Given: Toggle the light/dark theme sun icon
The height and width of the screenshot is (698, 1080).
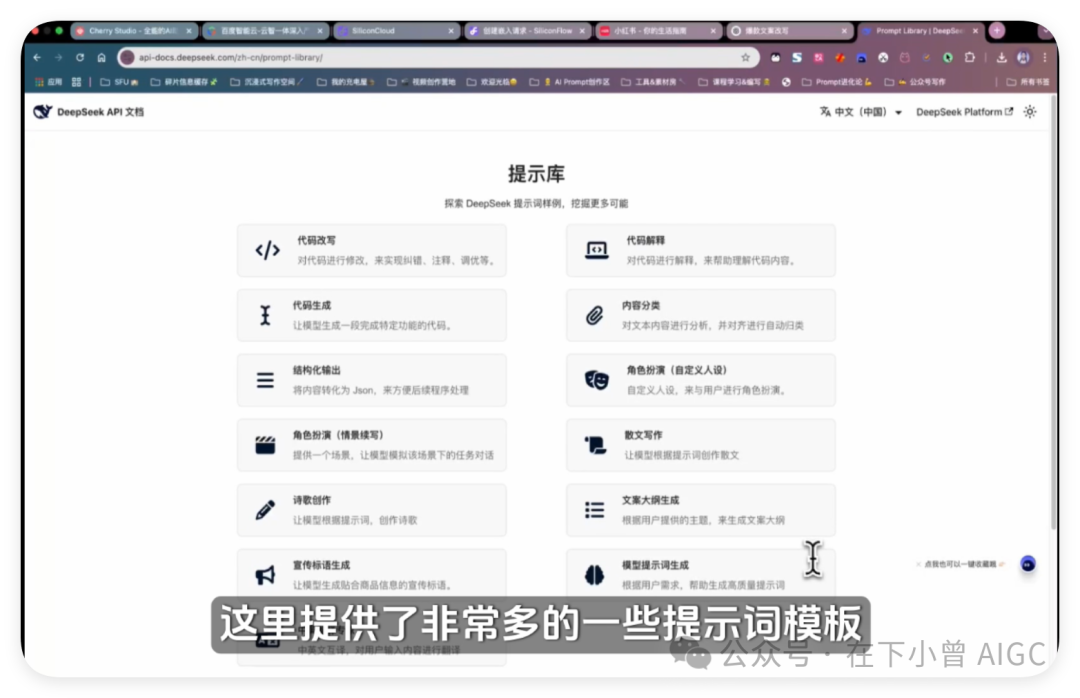Looking at the screenshot, I should click(1030, 112).
